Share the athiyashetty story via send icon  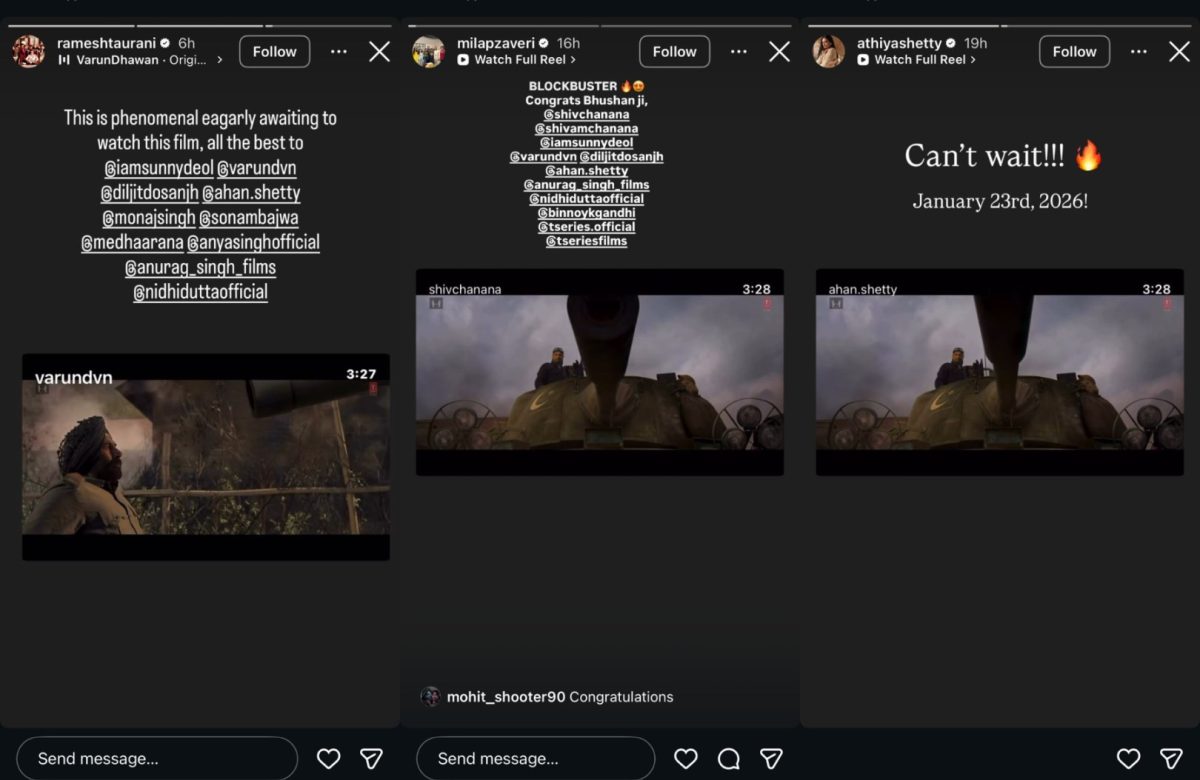point(1171,759)
